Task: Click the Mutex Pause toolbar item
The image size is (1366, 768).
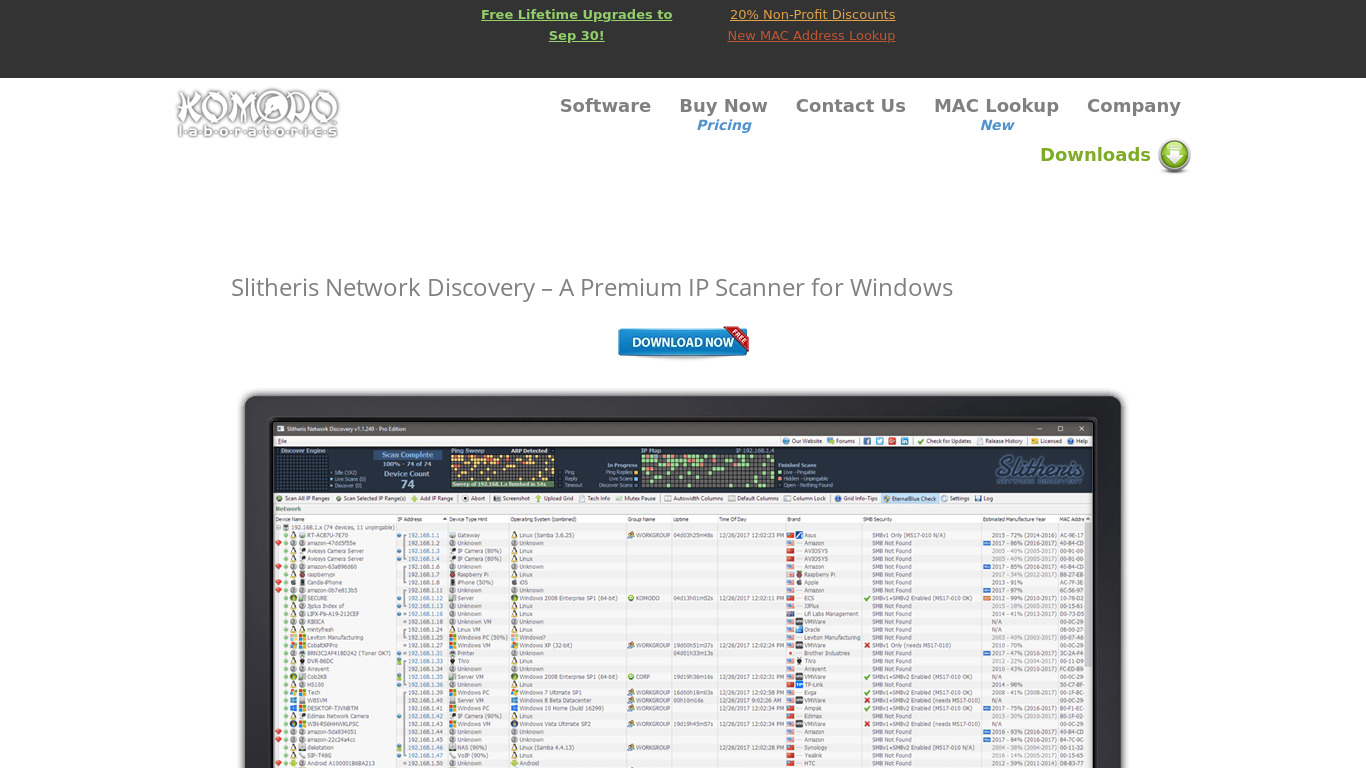Action: click(x=636, y=498)
